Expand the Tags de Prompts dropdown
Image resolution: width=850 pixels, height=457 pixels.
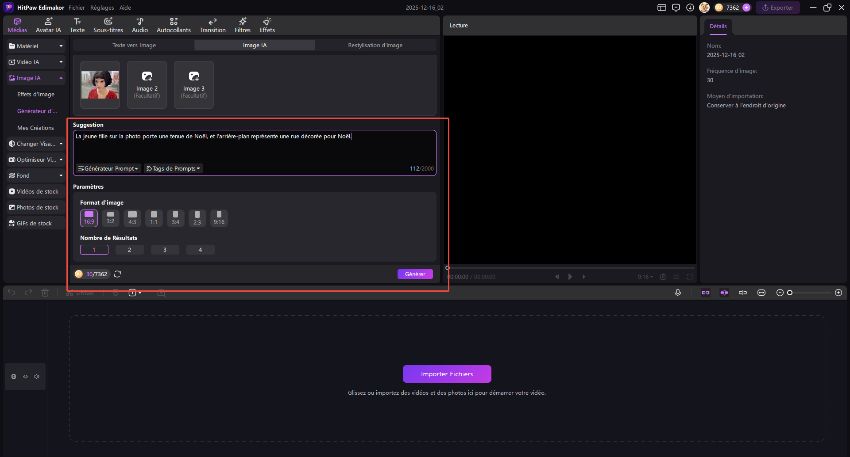click(173, 168)
